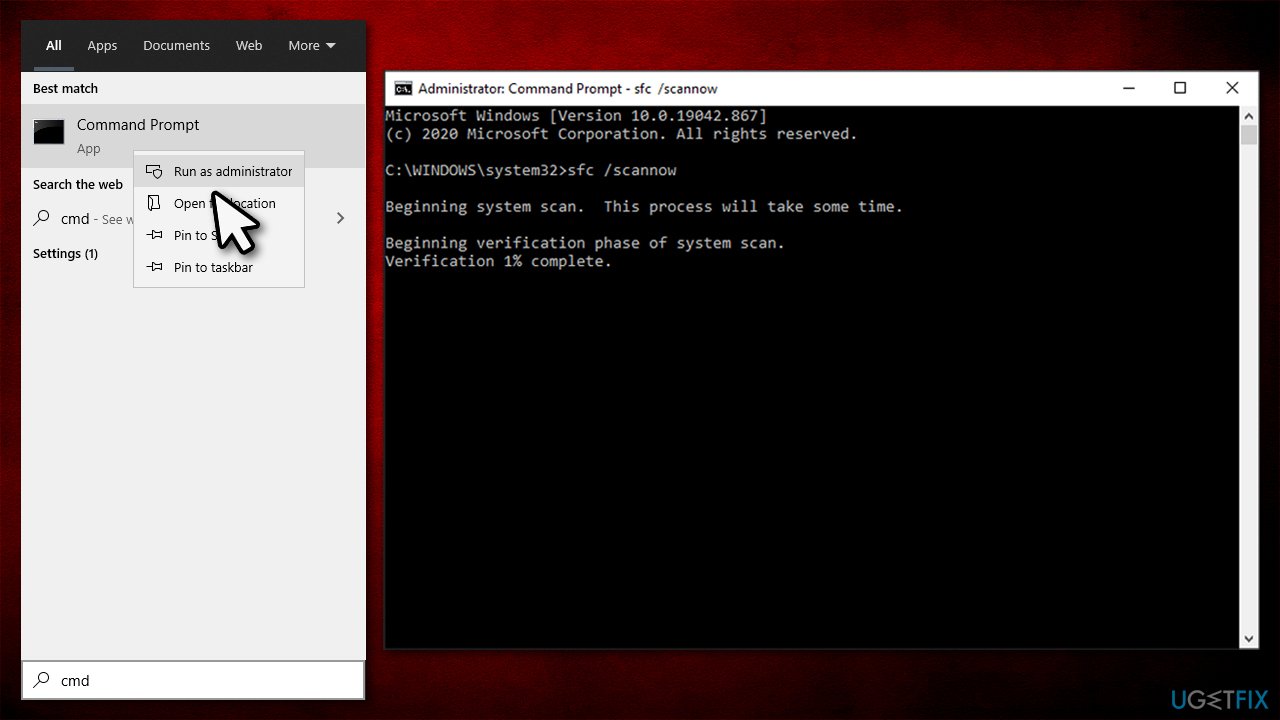This screenshot has width=1280, height=720.
Task: Click the Command Prompt scrollbar down arrow
Action: tap(1249, 639)
